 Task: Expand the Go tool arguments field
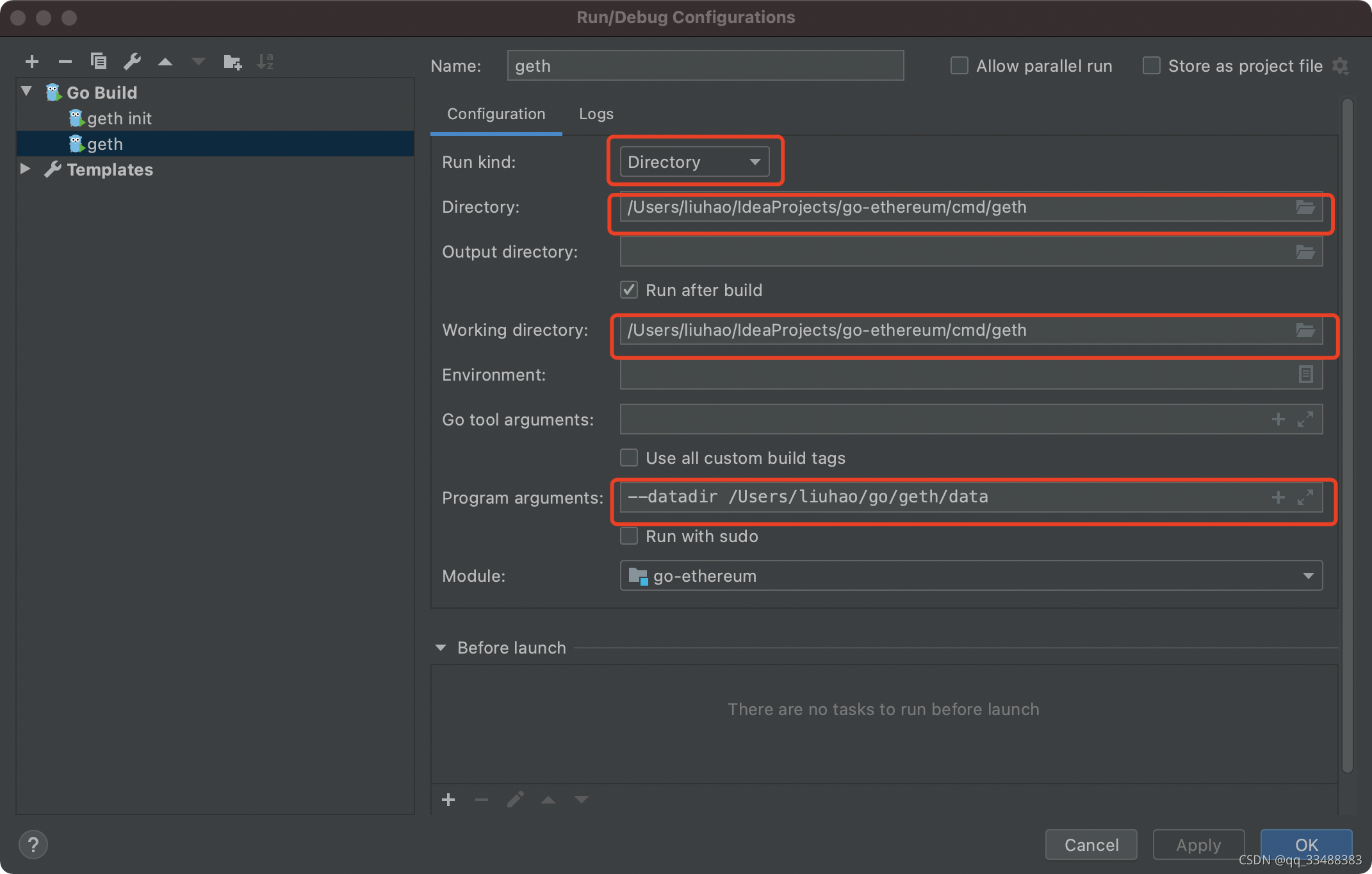(1305, 419)
